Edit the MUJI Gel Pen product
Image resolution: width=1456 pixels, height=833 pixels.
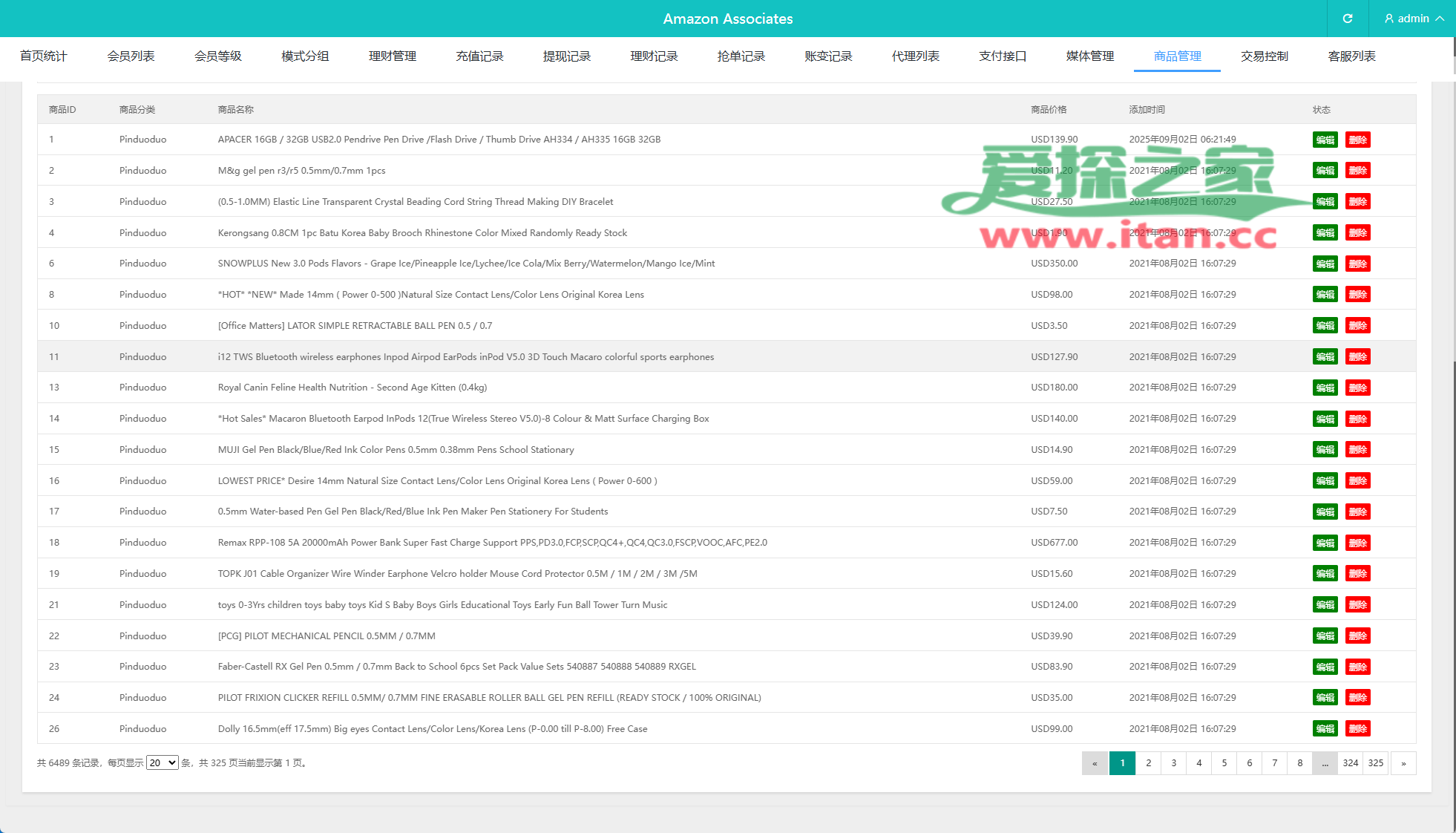1325,450
